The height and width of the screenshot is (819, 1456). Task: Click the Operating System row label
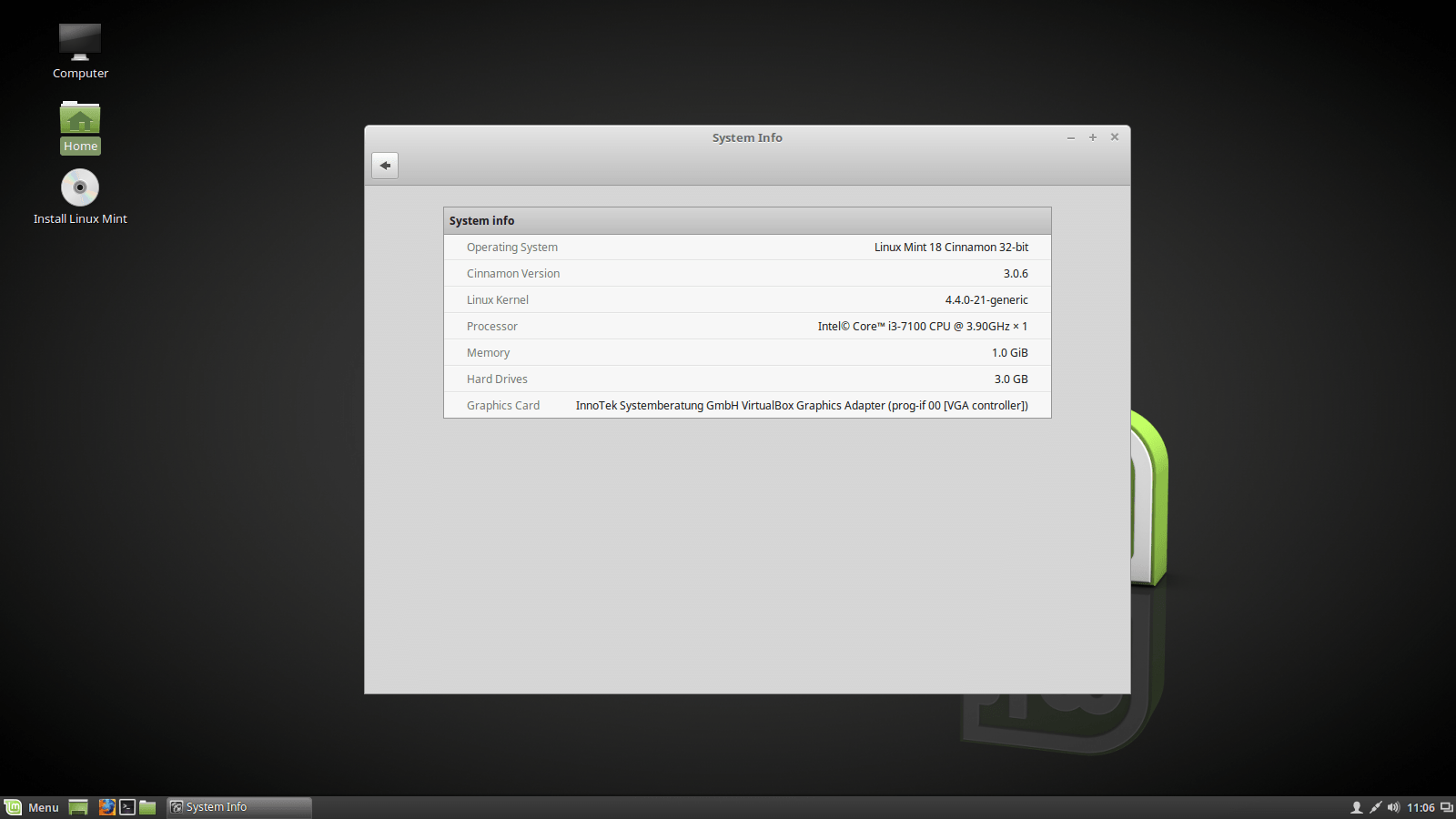(x=512, y=248)
